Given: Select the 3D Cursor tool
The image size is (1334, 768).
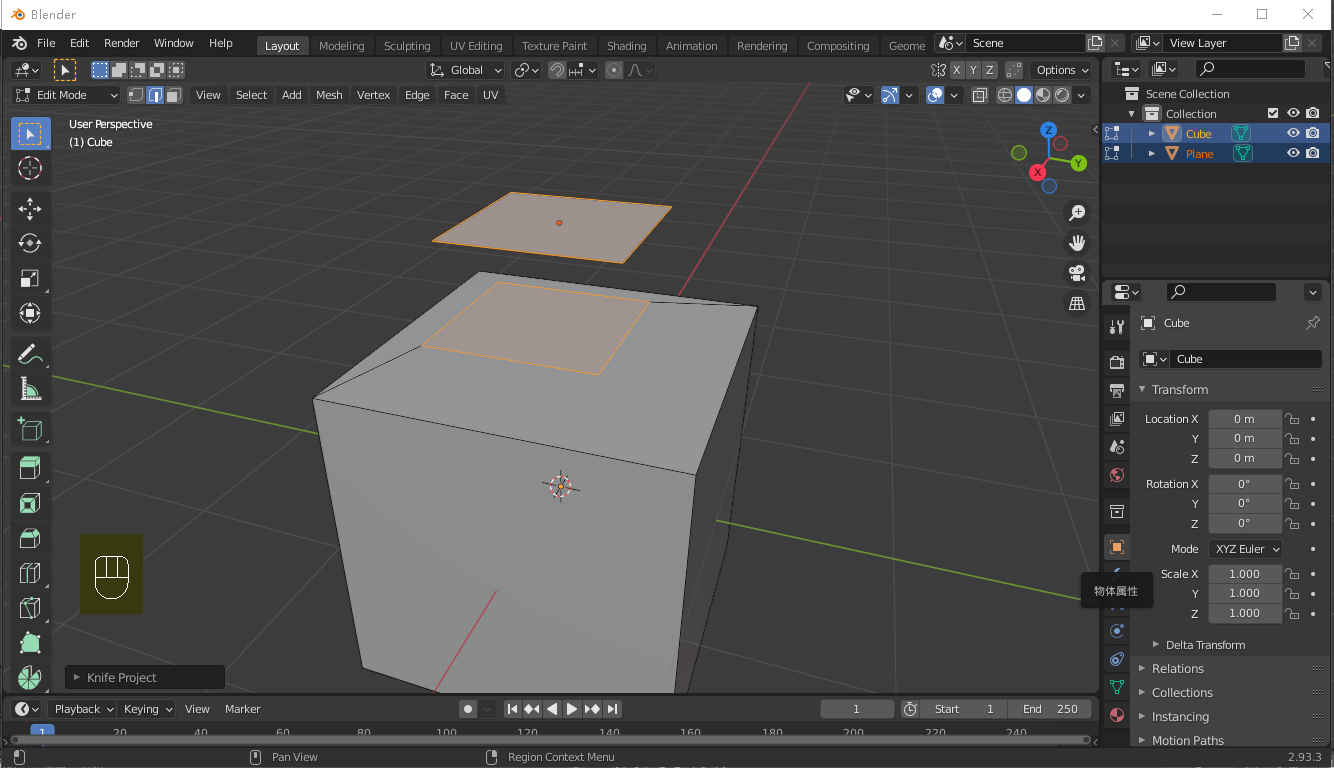Looking at the screenshot, I should pyautogui.click(x=30, y=168).
